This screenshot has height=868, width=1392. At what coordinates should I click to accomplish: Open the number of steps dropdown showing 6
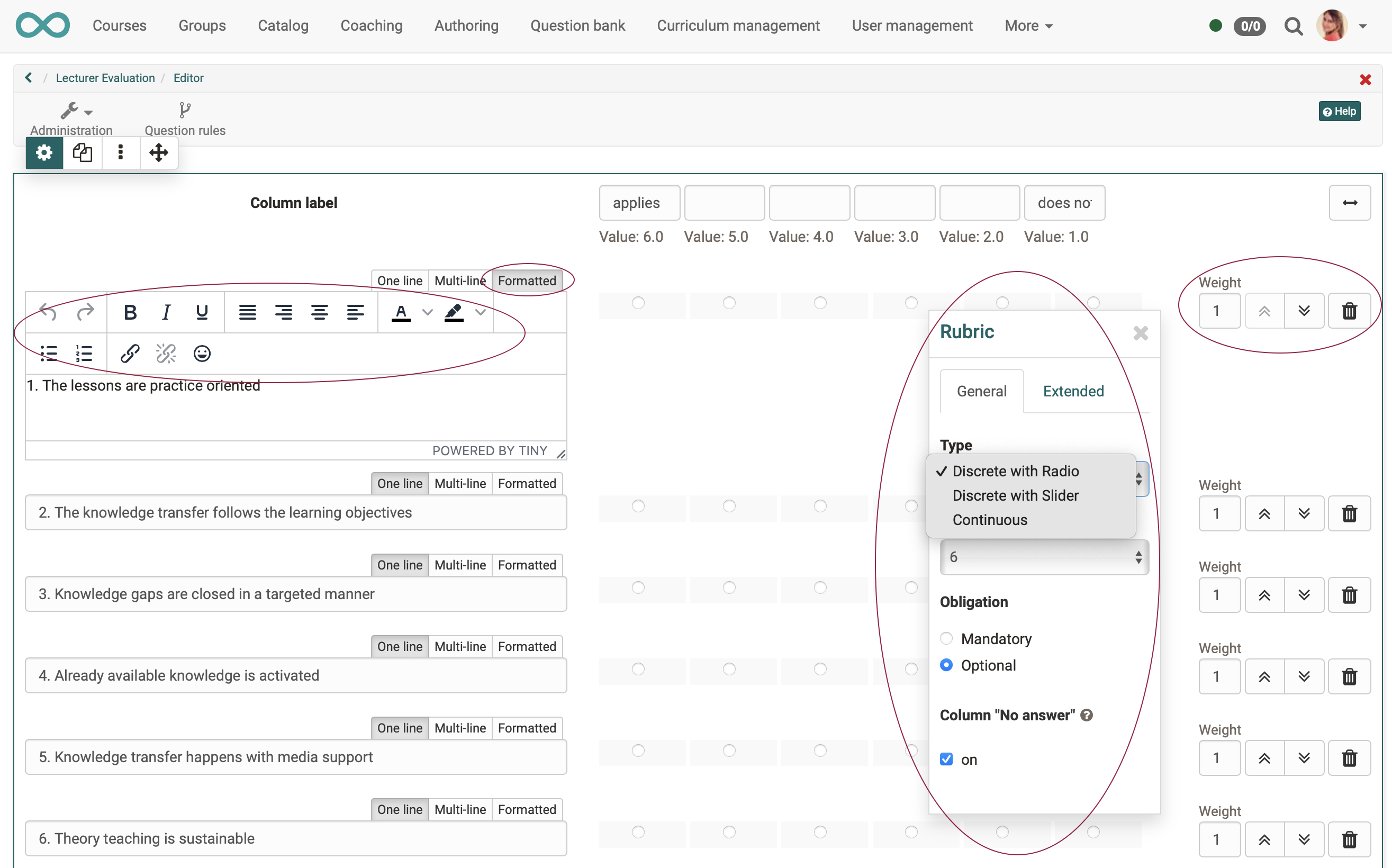(1044, 557)
